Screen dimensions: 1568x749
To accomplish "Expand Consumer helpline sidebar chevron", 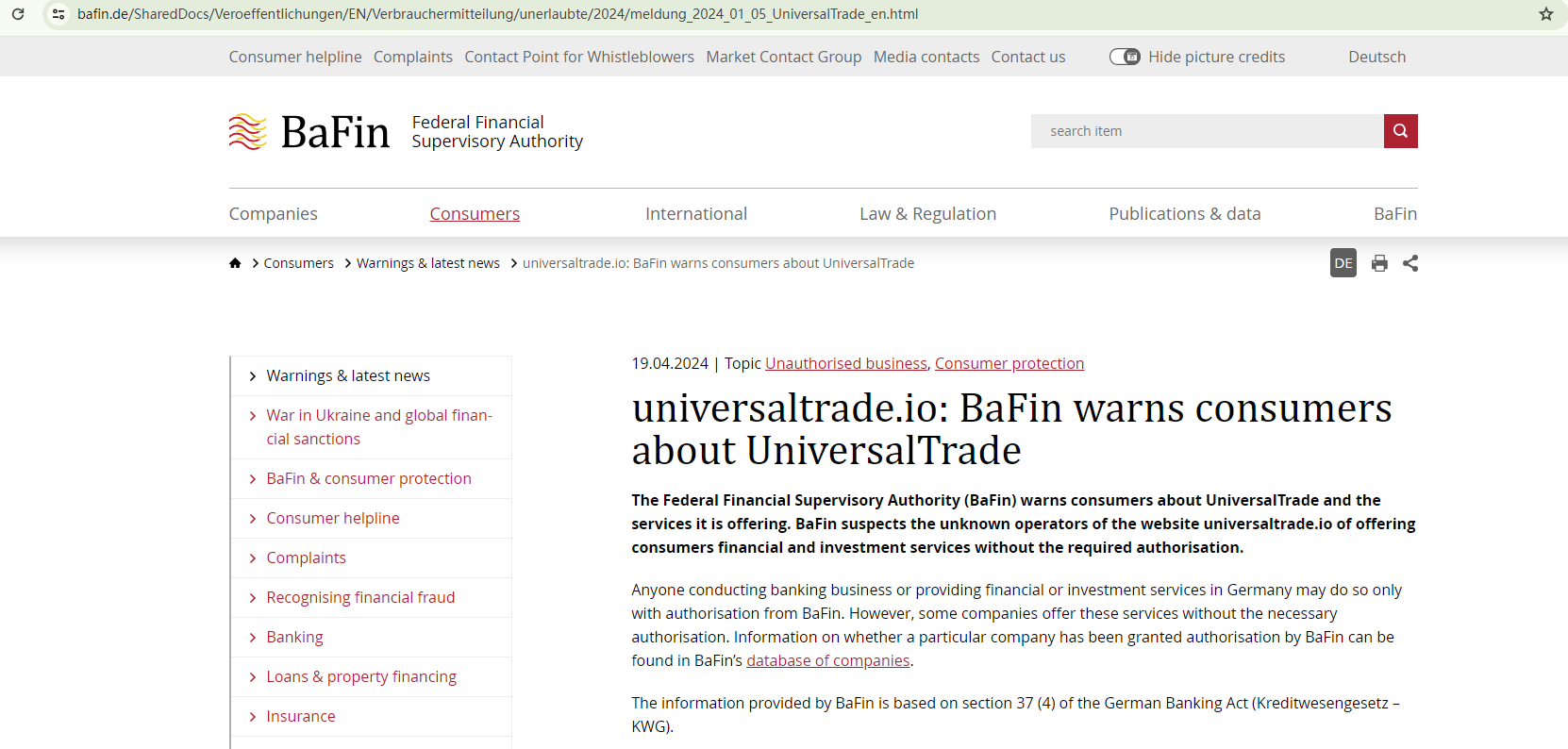I will tap(253, 519).
